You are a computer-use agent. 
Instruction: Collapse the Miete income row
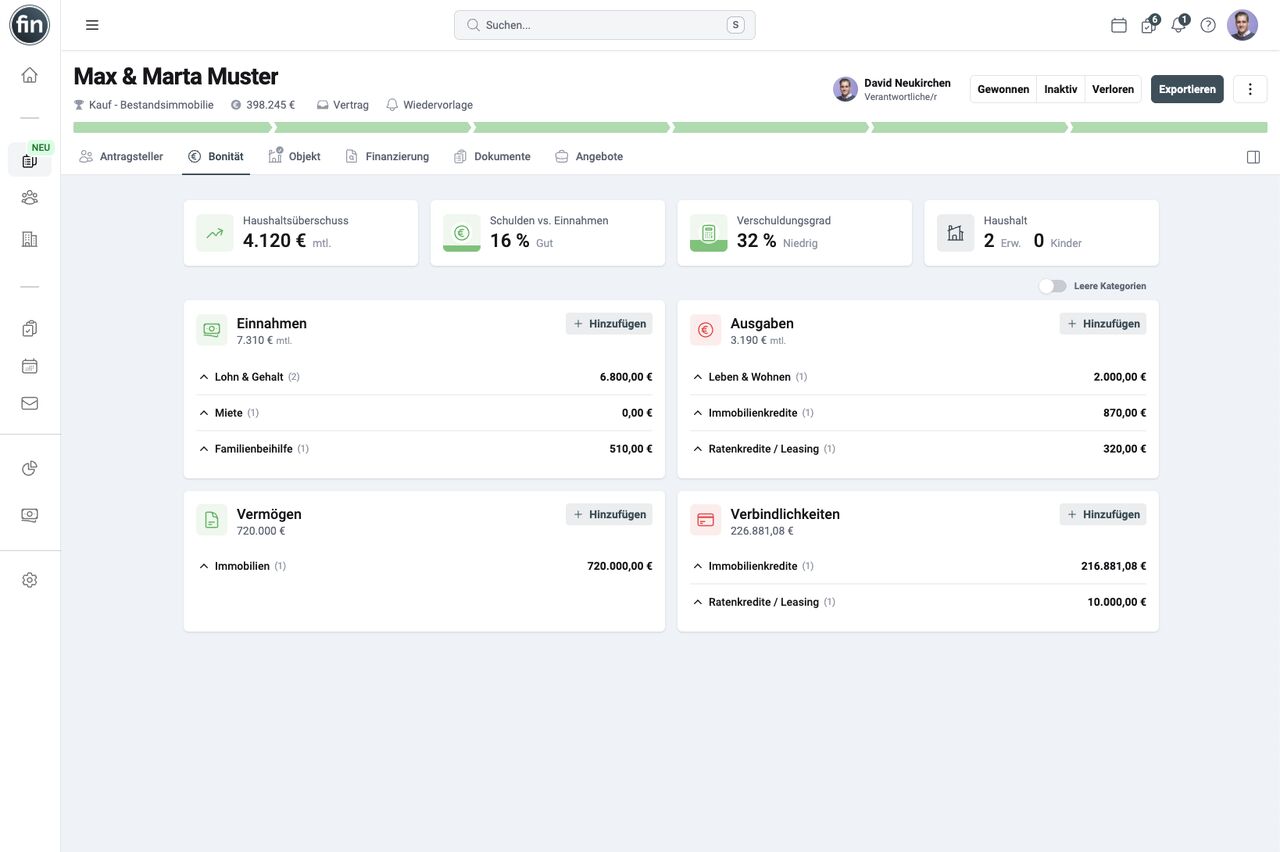pyautogui.click(x=424, y=413)
